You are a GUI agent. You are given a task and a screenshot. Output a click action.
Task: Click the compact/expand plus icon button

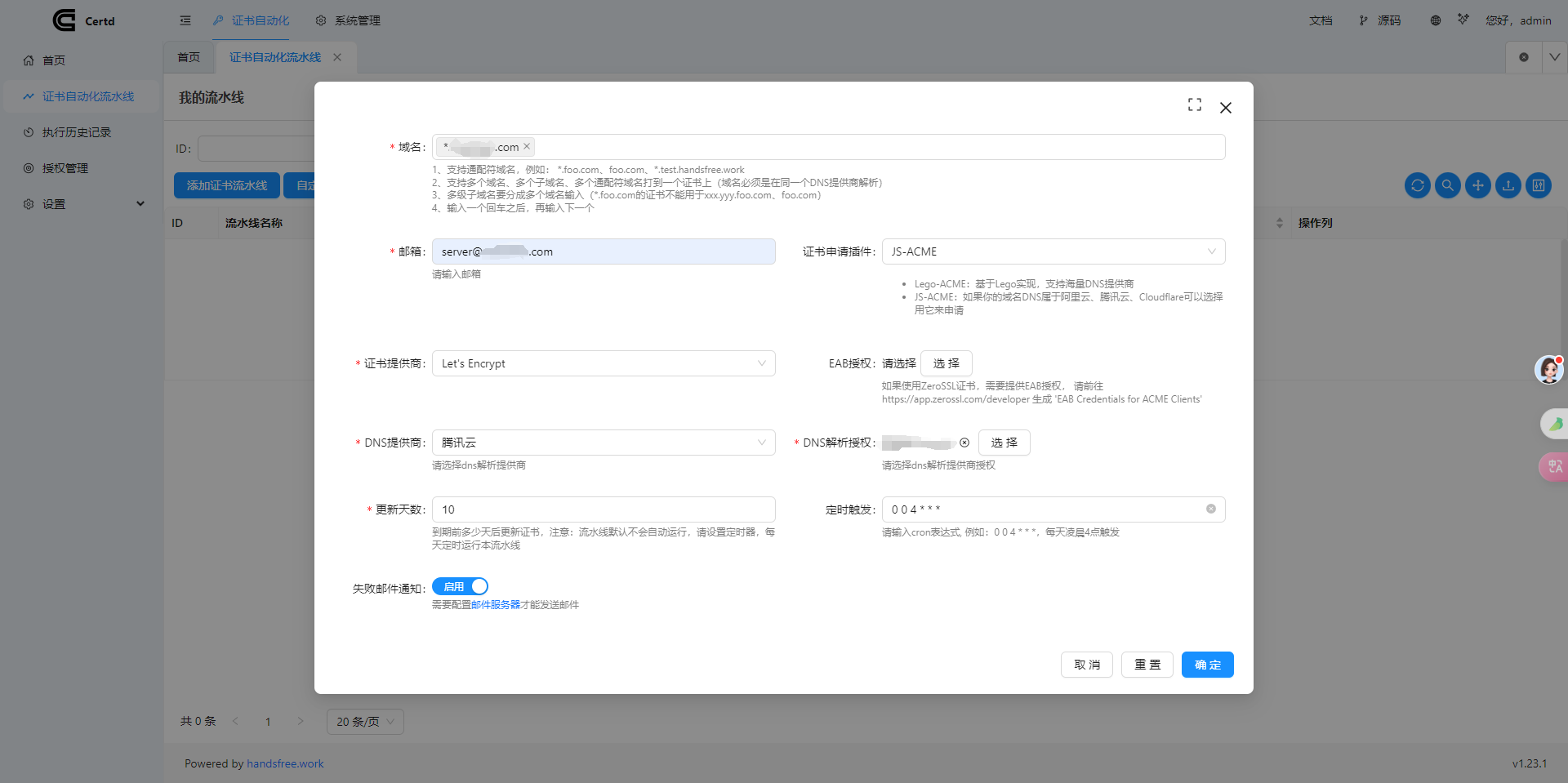point(1478,185)
